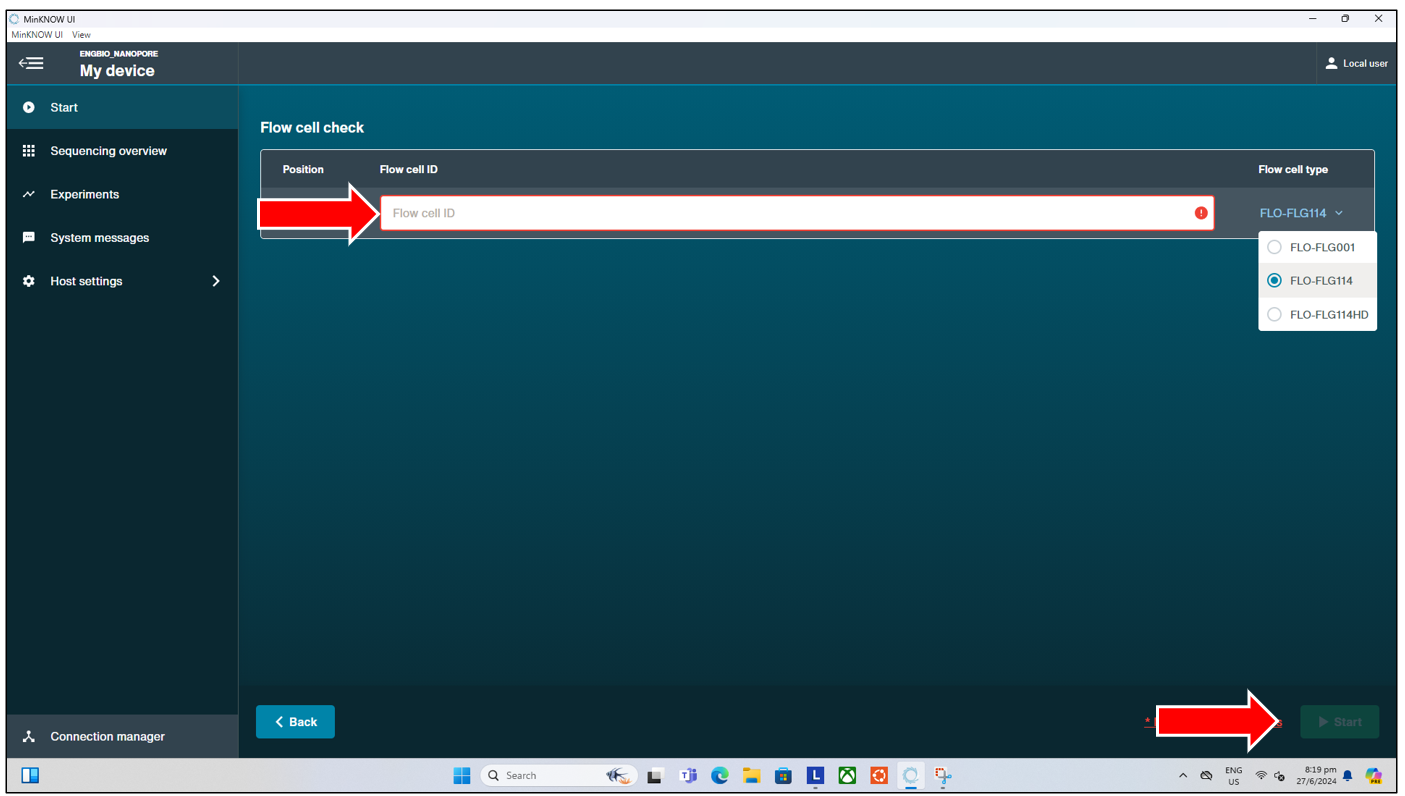Click the taskbar Search box

pos(558,775)
